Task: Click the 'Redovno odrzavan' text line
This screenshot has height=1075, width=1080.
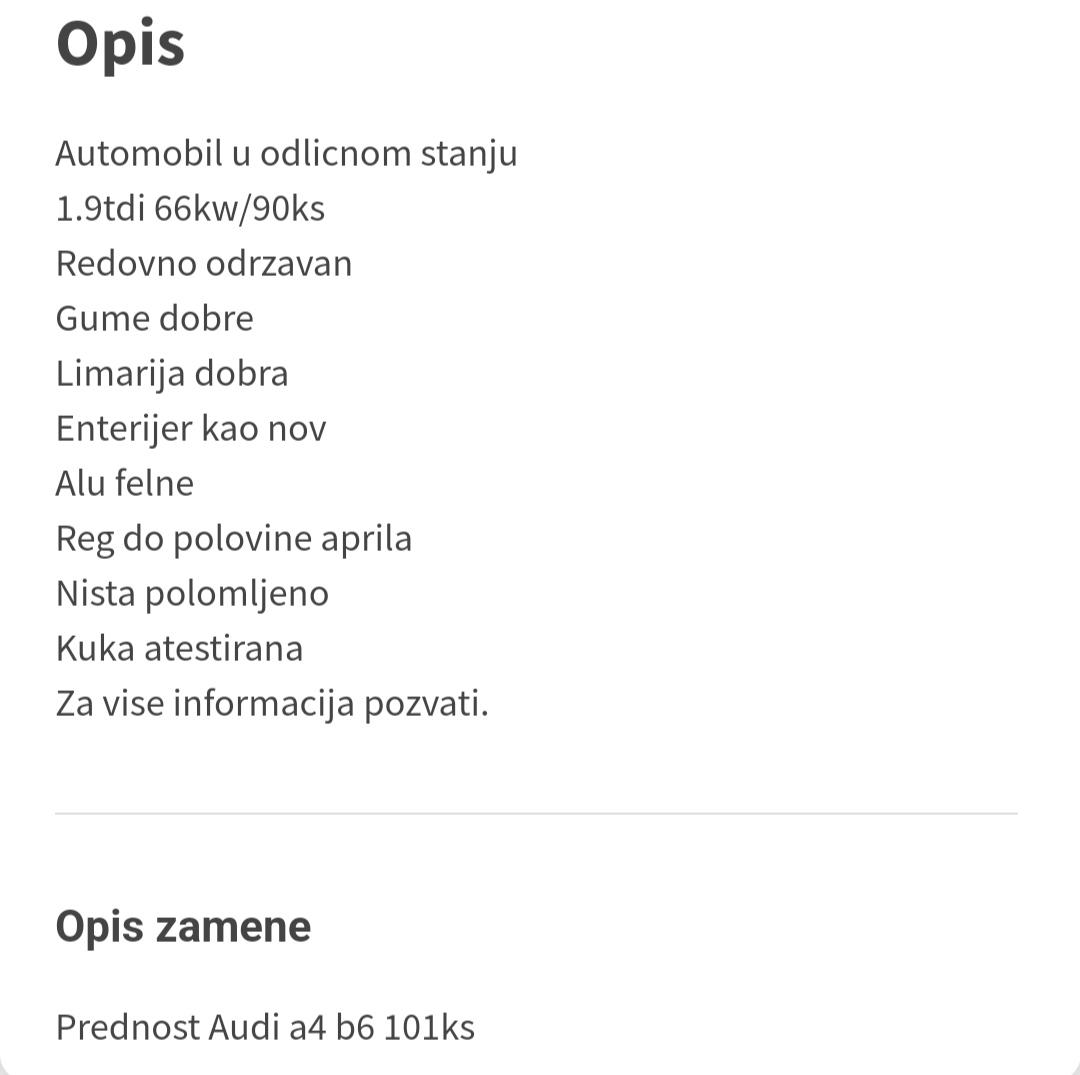Action: pyautogui.click(x=204, y=264)
